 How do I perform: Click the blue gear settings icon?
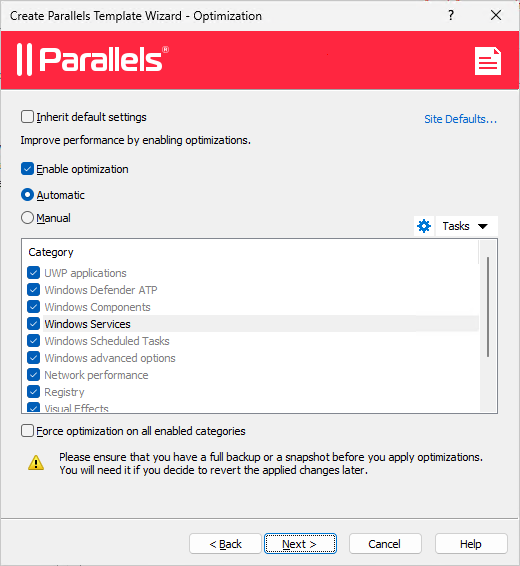coord(424,226)
